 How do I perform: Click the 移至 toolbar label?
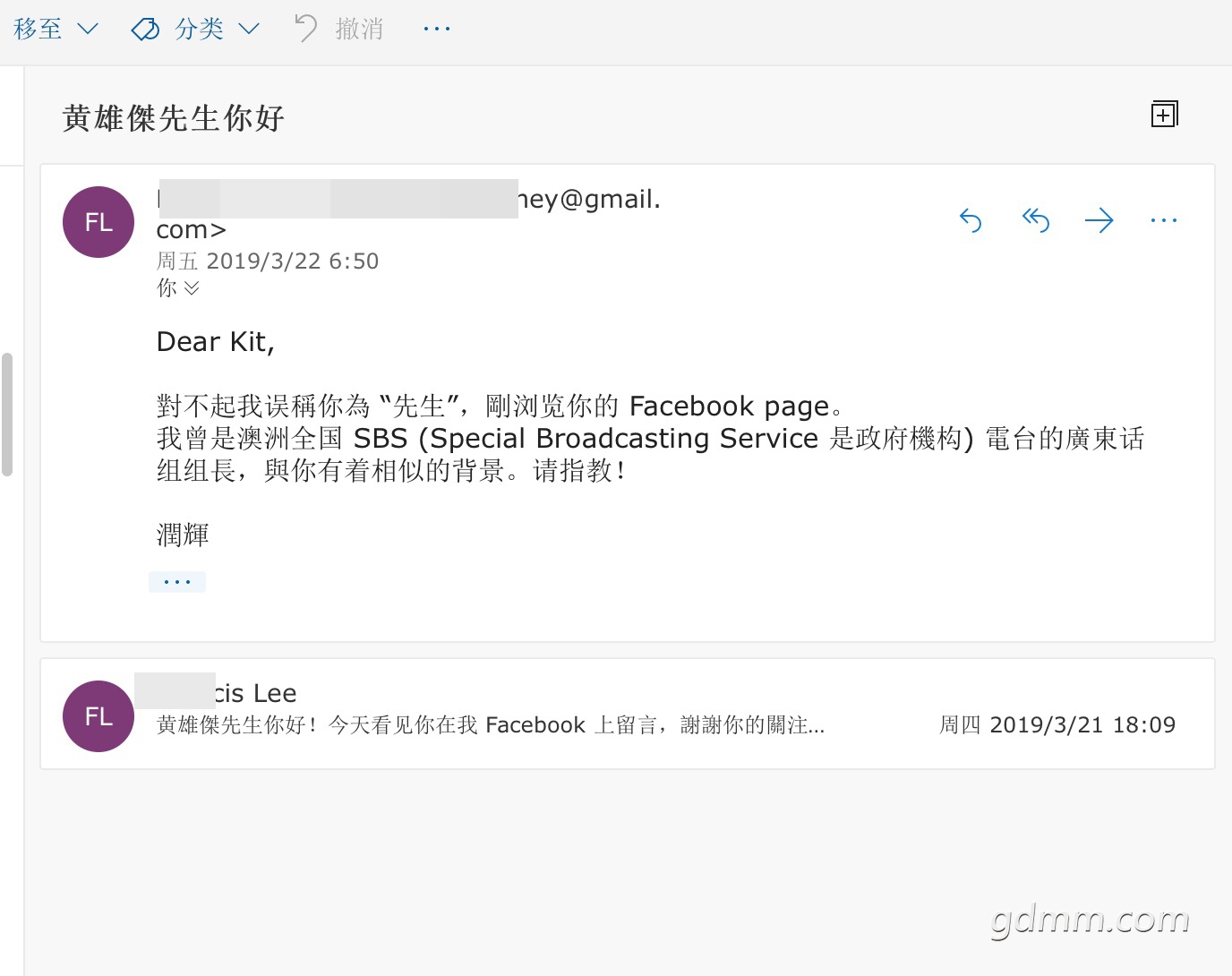(38, 29)
